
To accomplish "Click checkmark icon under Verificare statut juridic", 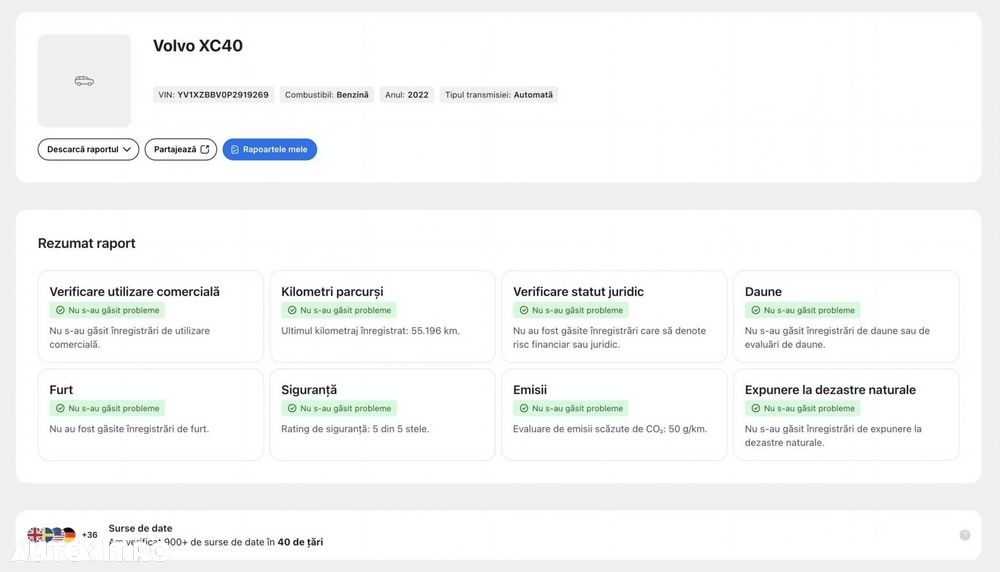I will click(524, 311).
